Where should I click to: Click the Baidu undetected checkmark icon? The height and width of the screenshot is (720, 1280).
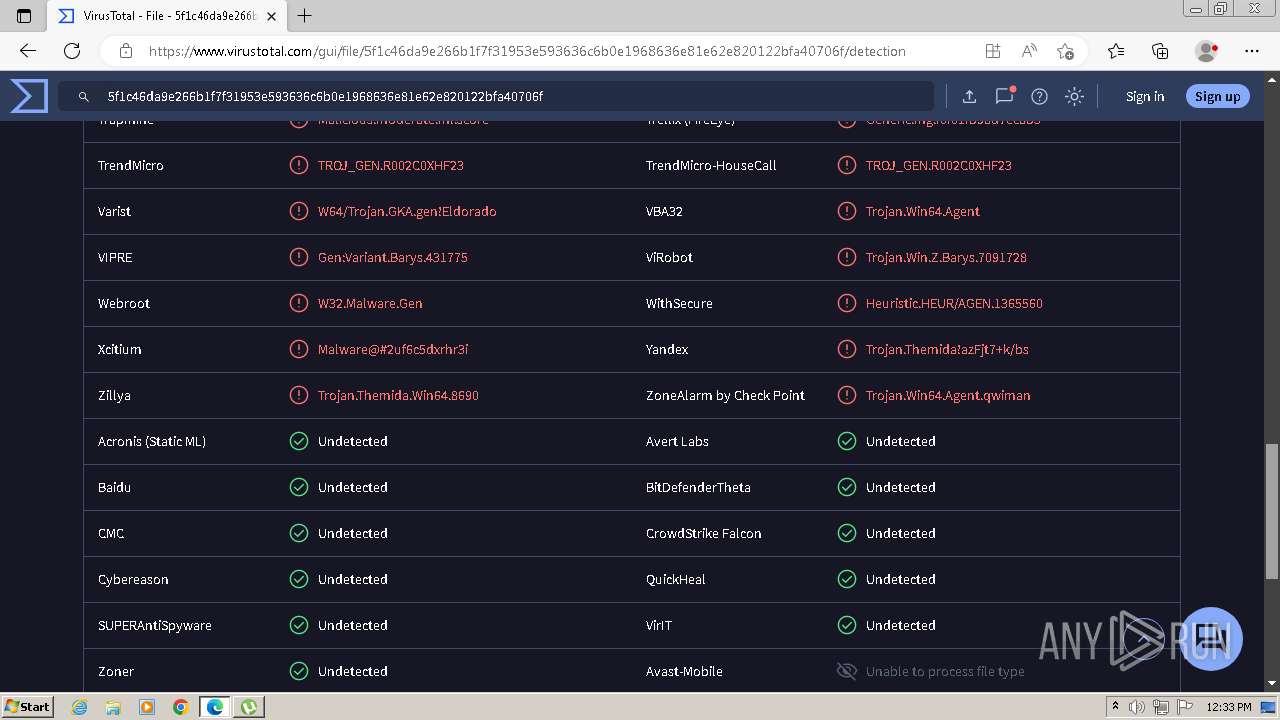click(299, 487)
